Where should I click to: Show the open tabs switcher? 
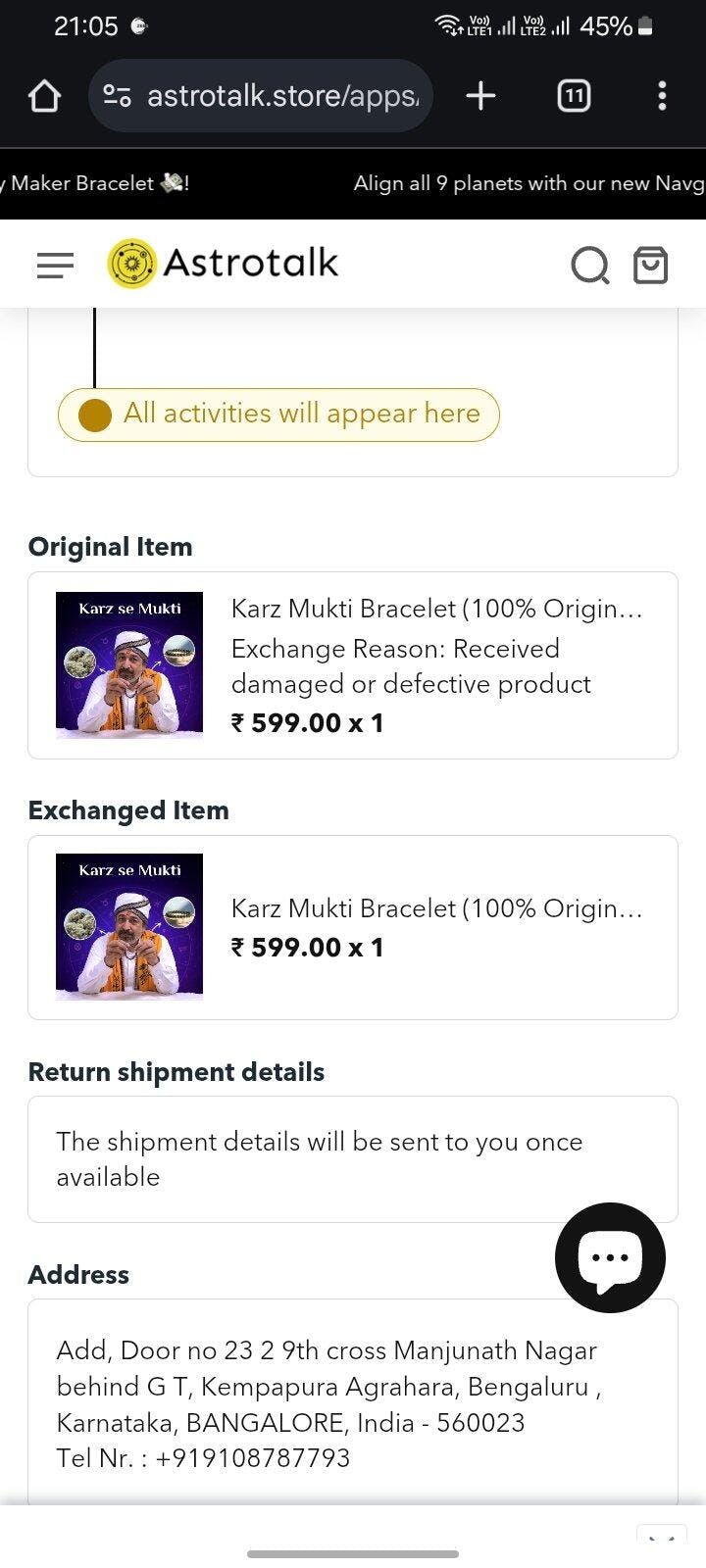[x=574, y=96]
